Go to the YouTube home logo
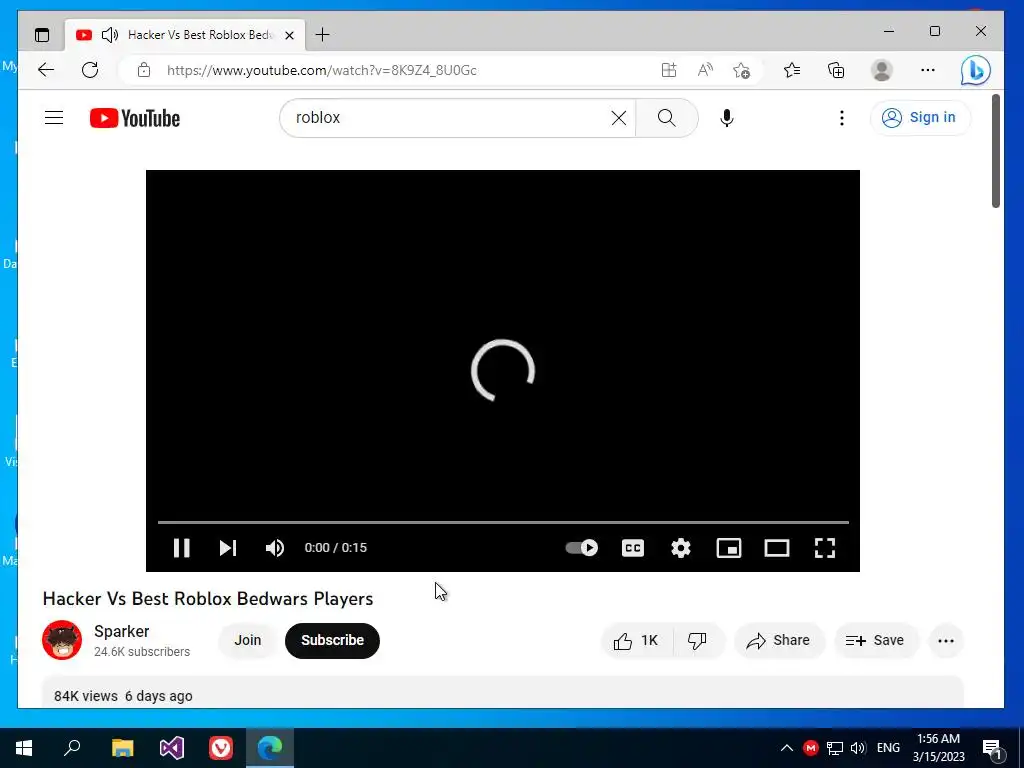This screenshot has height=768, width=1024. tap(135, 118)
